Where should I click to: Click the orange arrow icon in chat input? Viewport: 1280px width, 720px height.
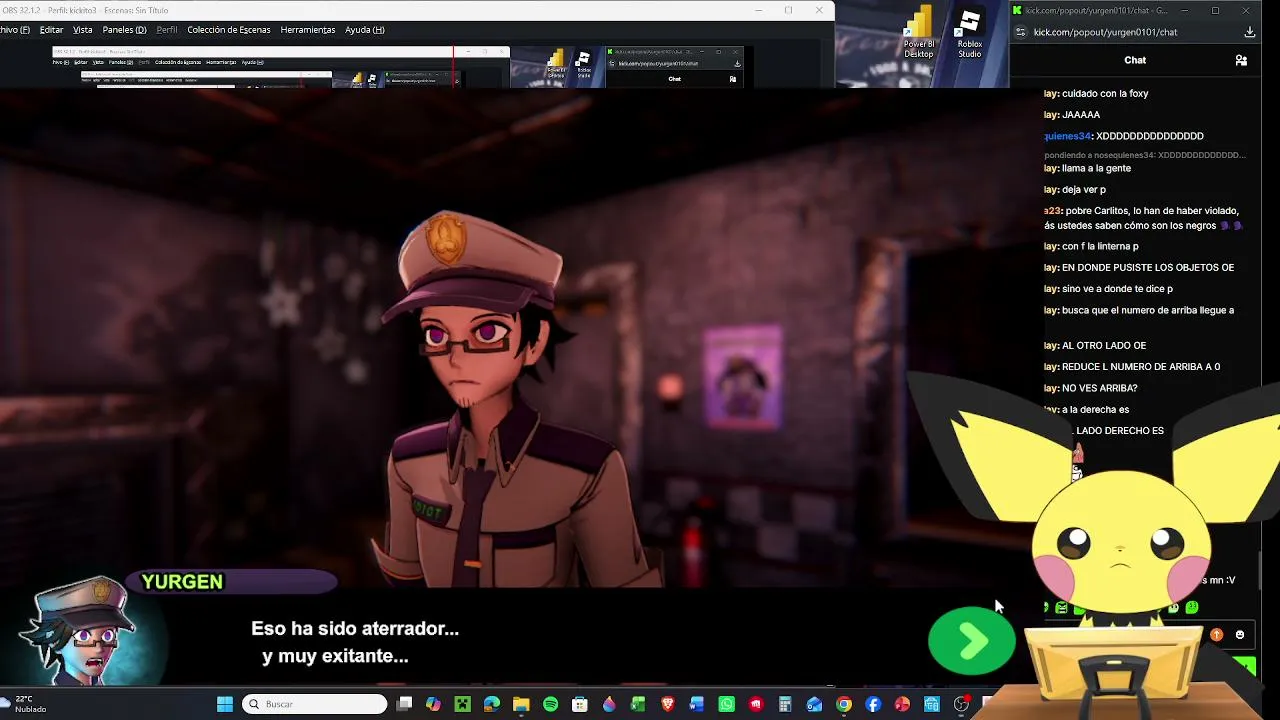1216,635
